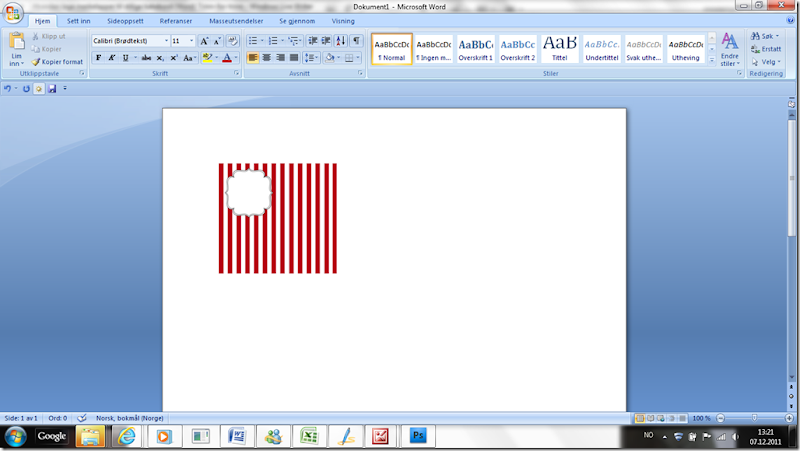800x451 pixels.
Task: Toggle italic text formatting
Action: coord(111,58)
